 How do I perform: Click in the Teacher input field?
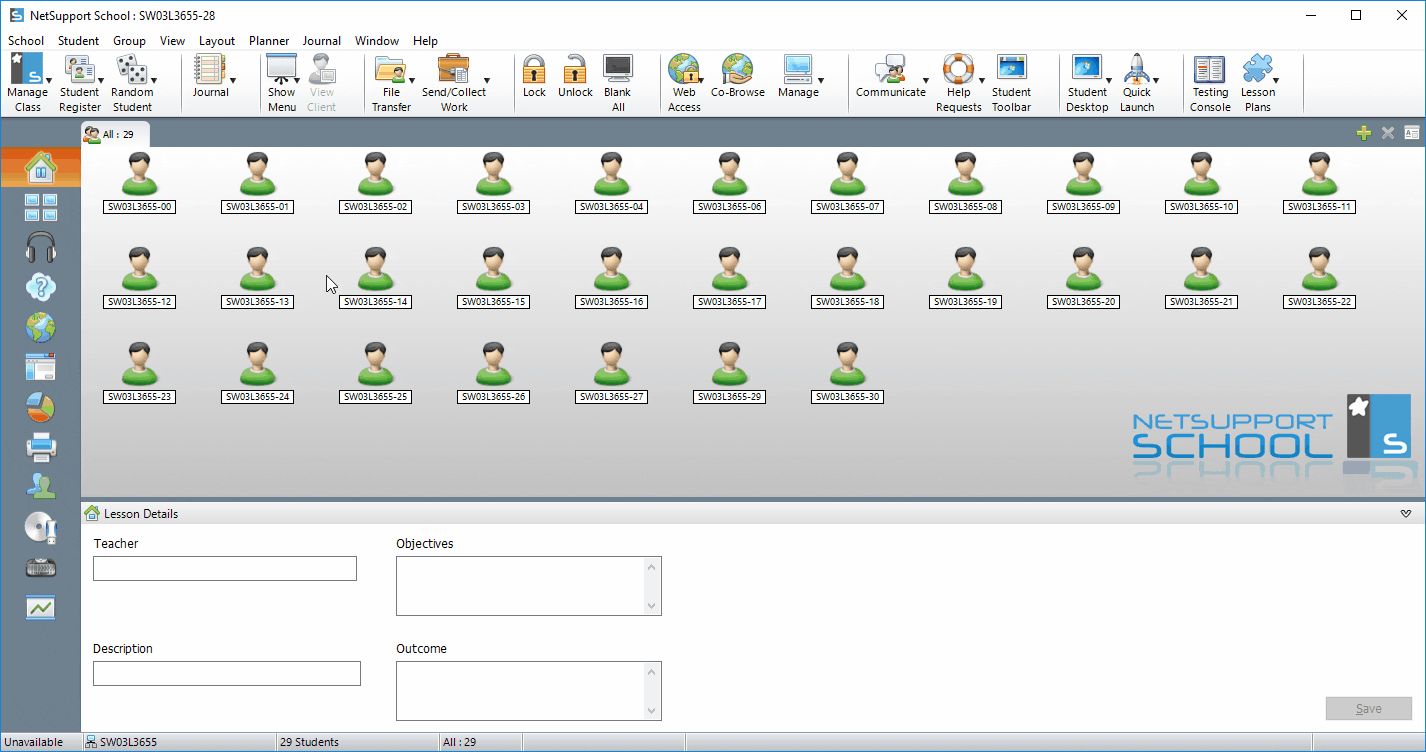[x=225, y=569]
